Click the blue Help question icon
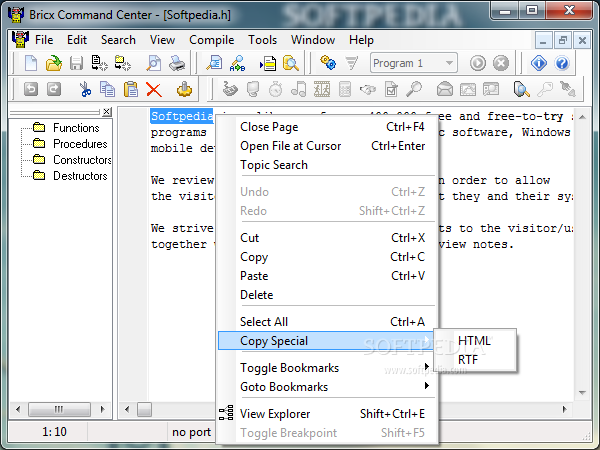The height and width of the screenshot is (450, 600). pyautogui.click(x=562, y=63)
